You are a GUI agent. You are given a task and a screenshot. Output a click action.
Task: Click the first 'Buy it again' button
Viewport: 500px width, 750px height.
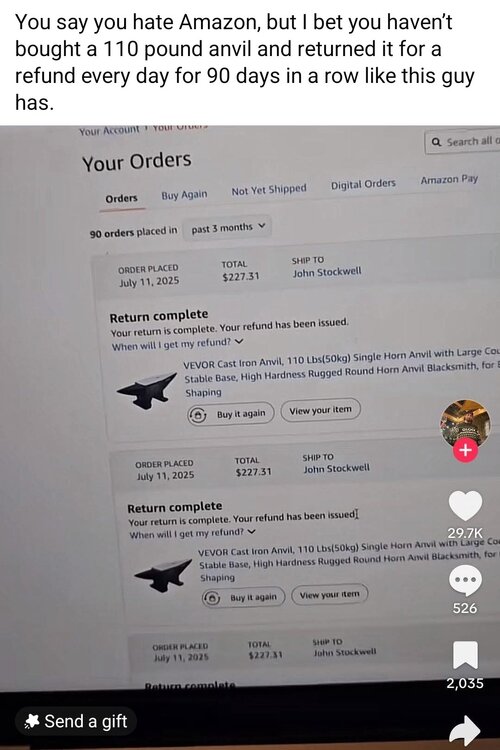click(x=231, y=414)
